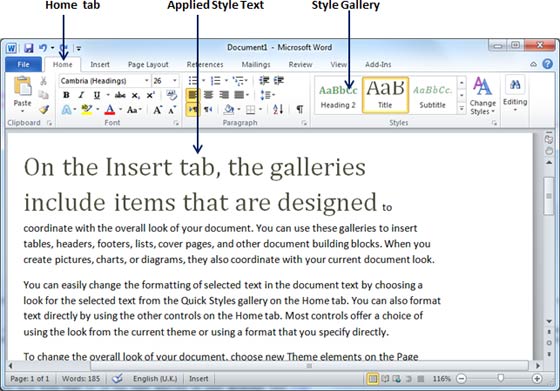This screenshot has width=560, height=391.
Task: Grow the font size
Action: click(x=158, y=110)
